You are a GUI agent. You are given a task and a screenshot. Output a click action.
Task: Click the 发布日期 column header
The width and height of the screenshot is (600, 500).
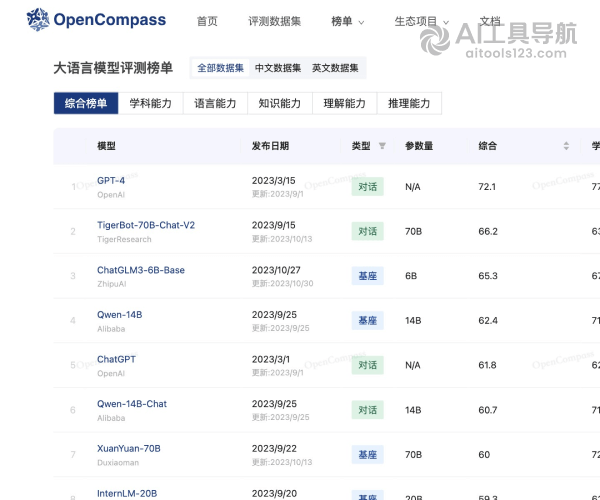point(270,146)
